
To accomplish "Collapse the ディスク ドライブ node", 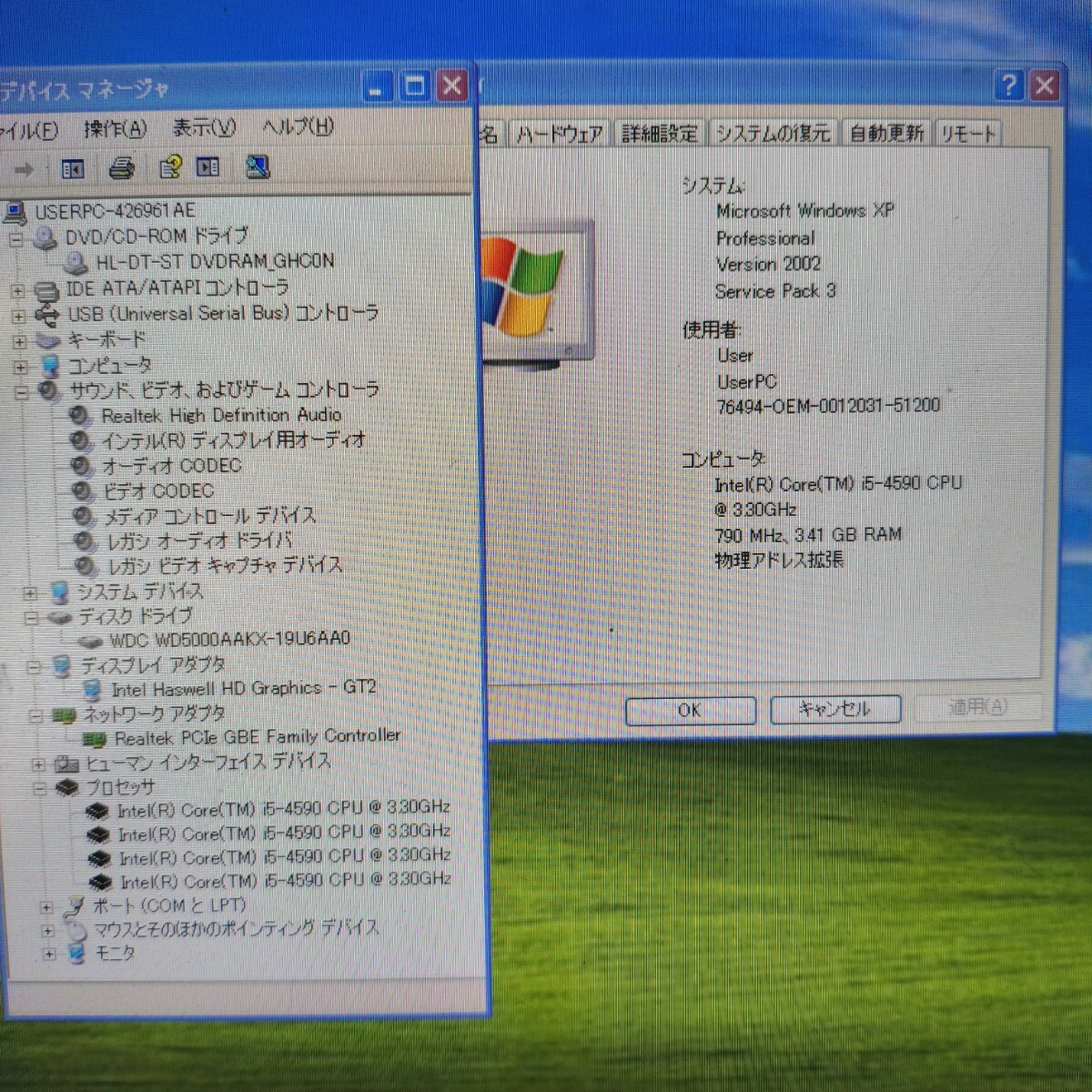I will click(x=31, y=618).
